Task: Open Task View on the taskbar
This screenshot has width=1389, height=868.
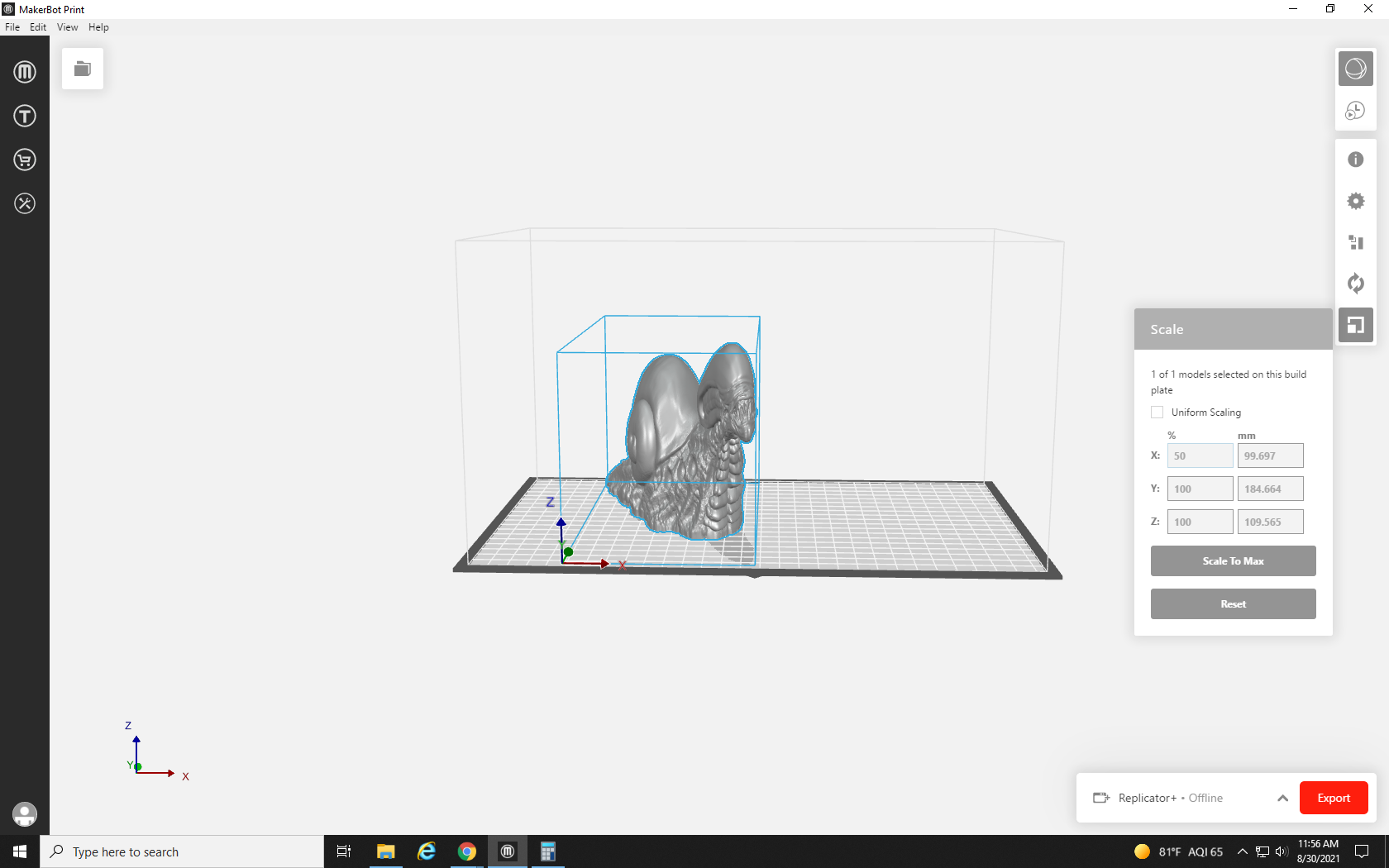Action: pos(344,851)
